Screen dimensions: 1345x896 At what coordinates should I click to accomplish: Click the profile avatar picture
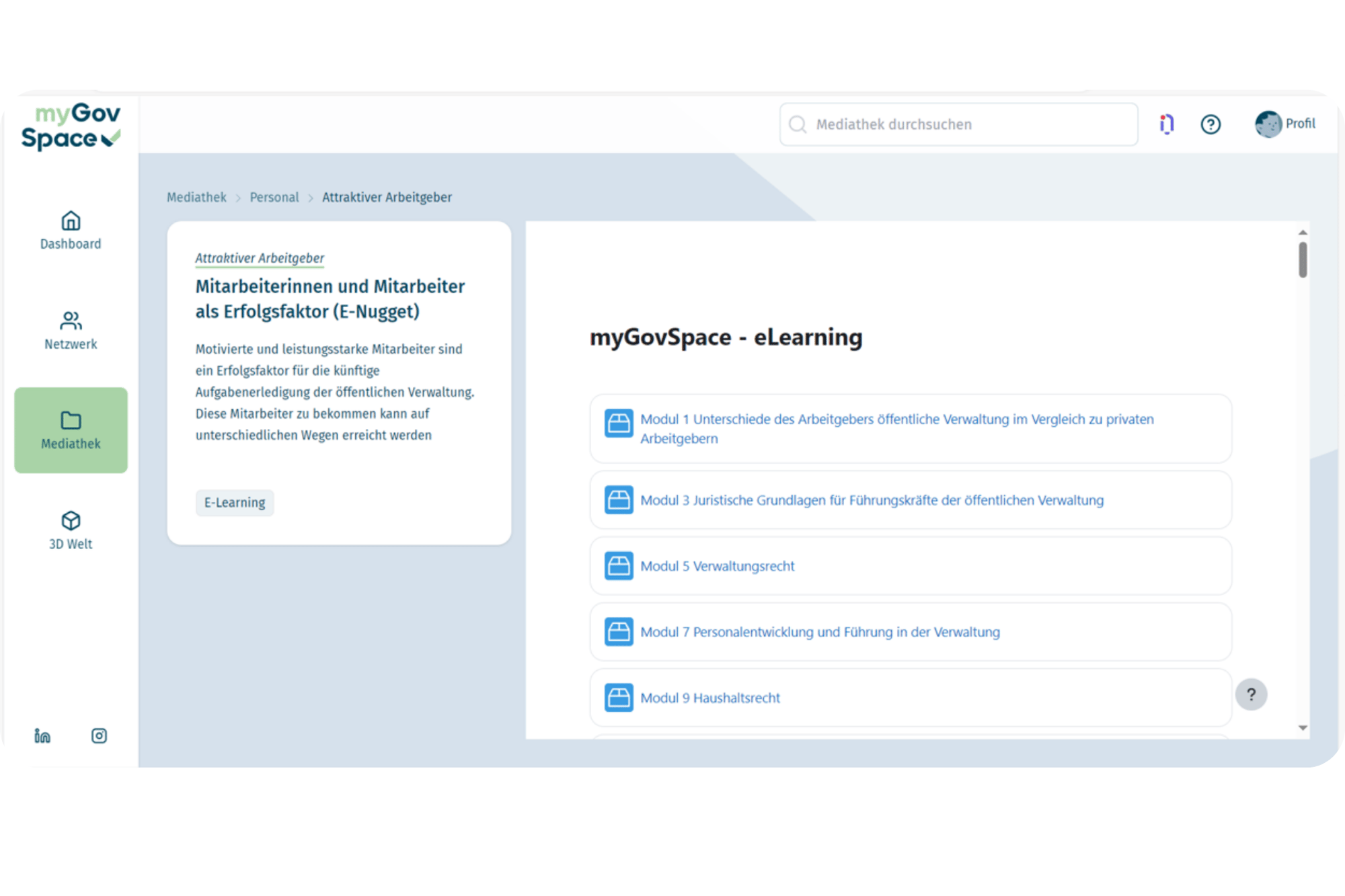tap(1268, 124)
